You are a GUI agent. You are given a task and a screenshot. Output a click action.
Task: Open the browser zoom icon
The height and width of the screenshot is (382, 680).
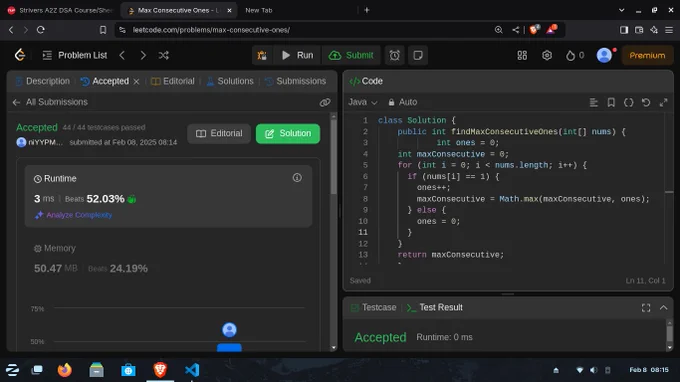coord(498,30)
